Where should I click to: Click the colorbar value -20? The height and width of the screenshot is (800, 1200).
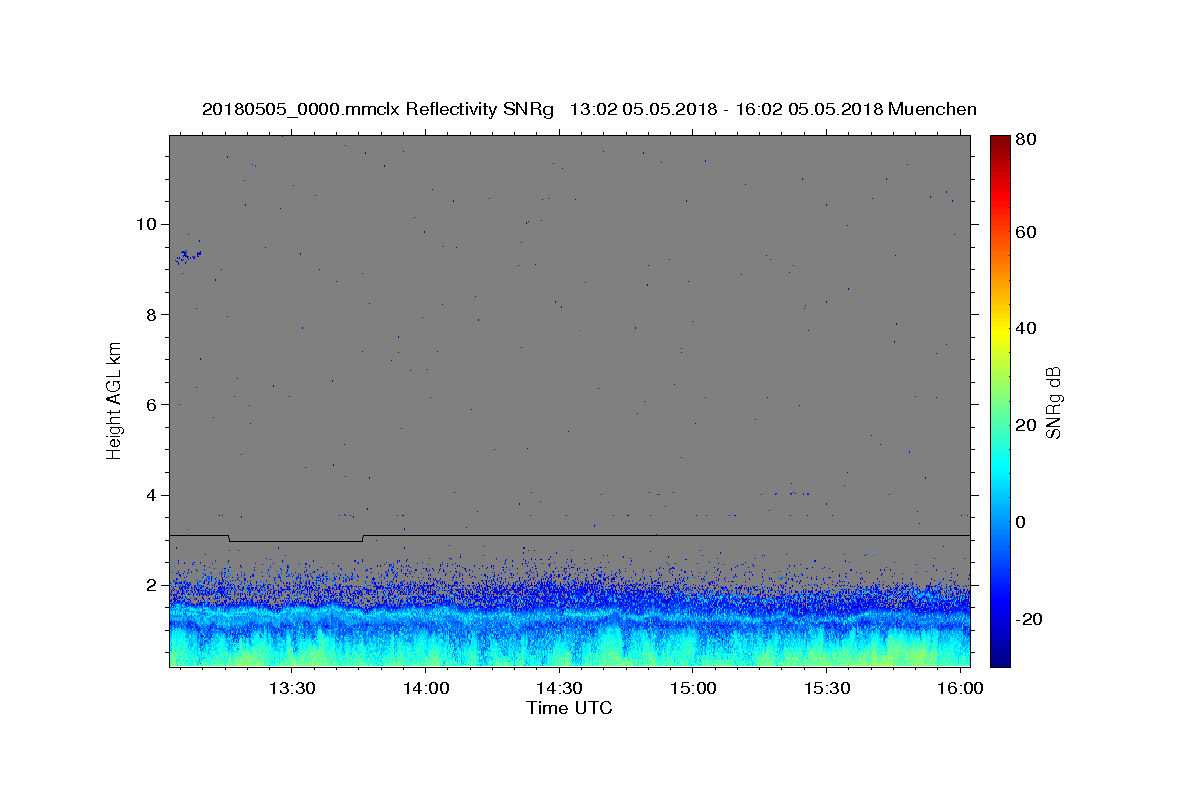1028,619
